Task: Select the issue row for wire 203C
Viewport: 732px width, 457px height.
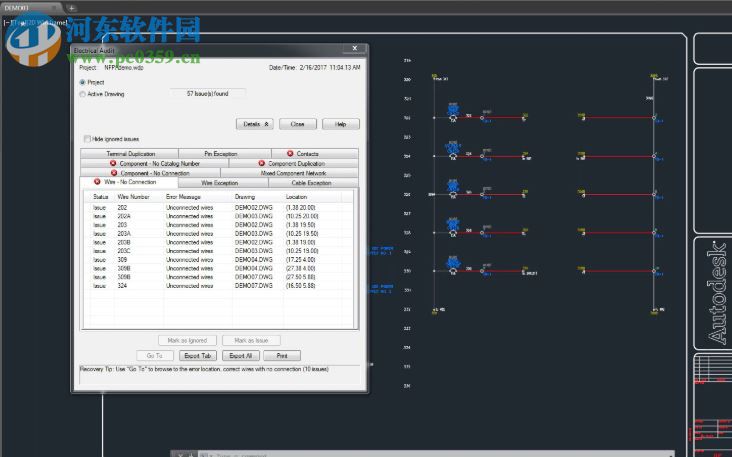Action: tap(219, 251)
